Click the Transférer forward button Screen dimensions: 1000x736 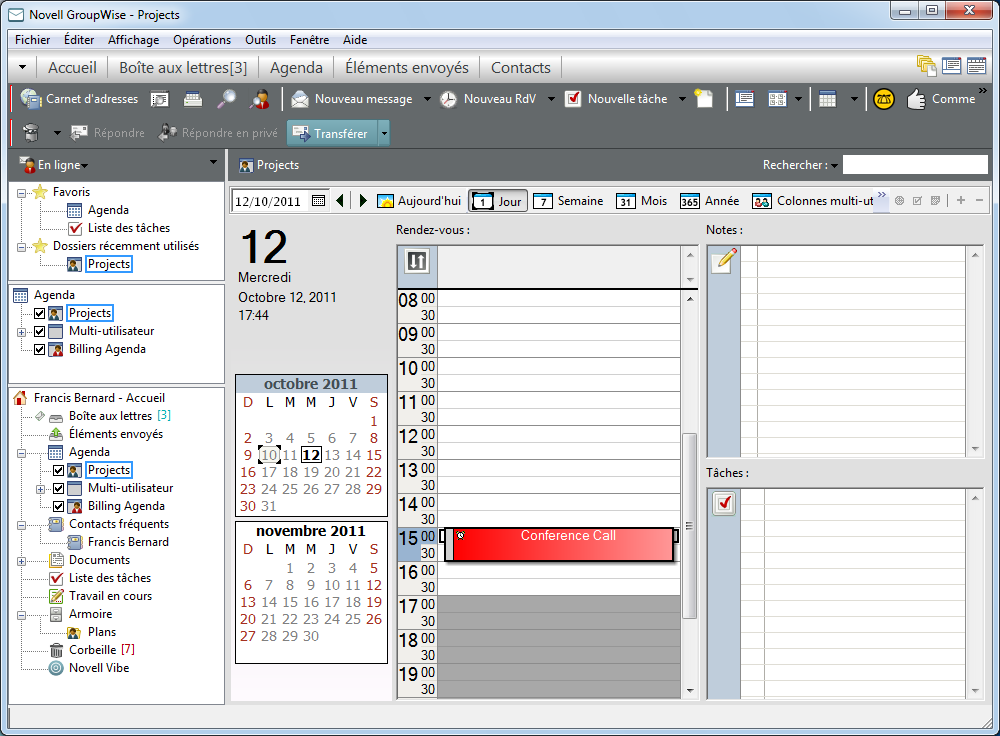point(331,133)
